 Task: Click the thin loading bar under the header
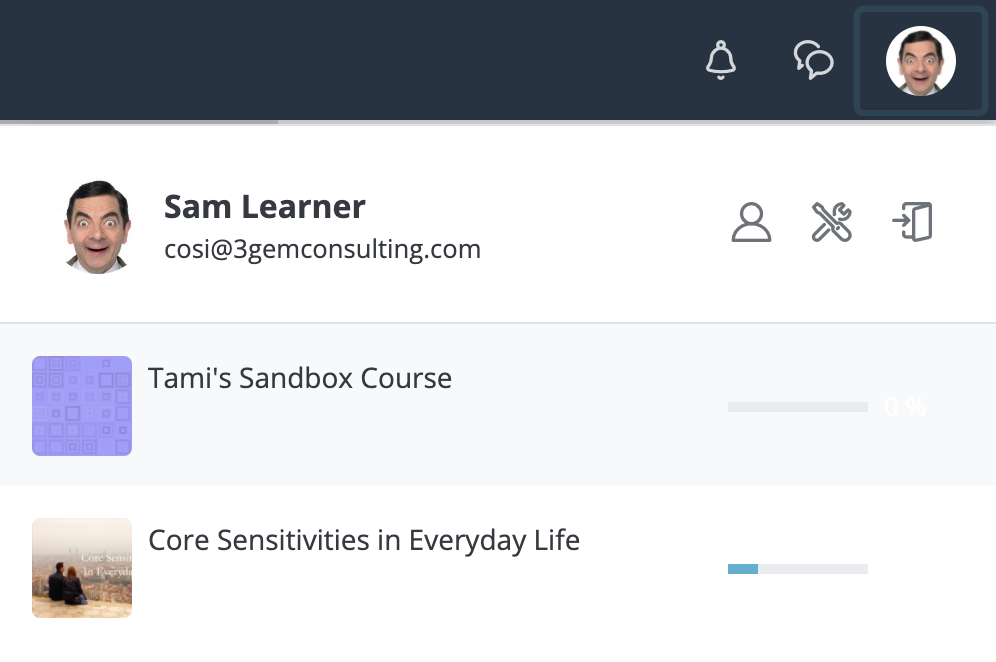point(140,122)
